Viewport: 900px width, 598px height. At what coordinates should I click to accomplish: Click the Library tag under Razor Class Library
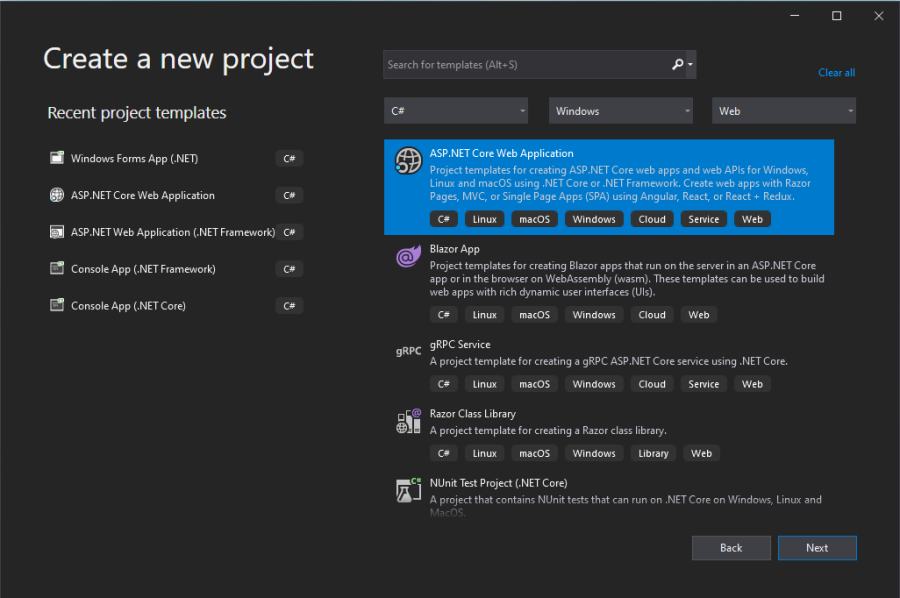(x=653, y=453)
